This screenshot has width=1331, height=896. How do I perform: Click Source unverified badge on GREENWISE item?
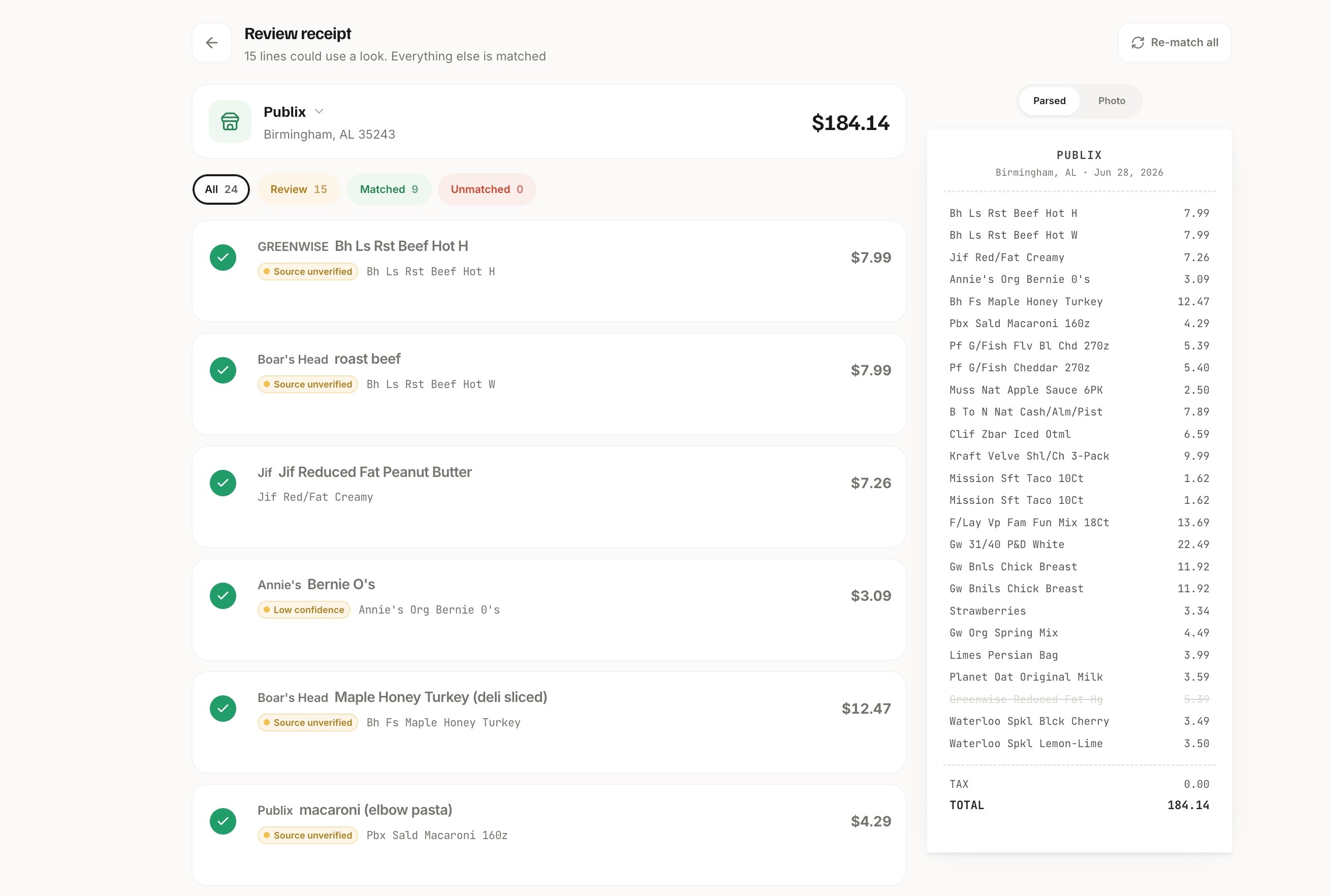[x=307, y=271]
